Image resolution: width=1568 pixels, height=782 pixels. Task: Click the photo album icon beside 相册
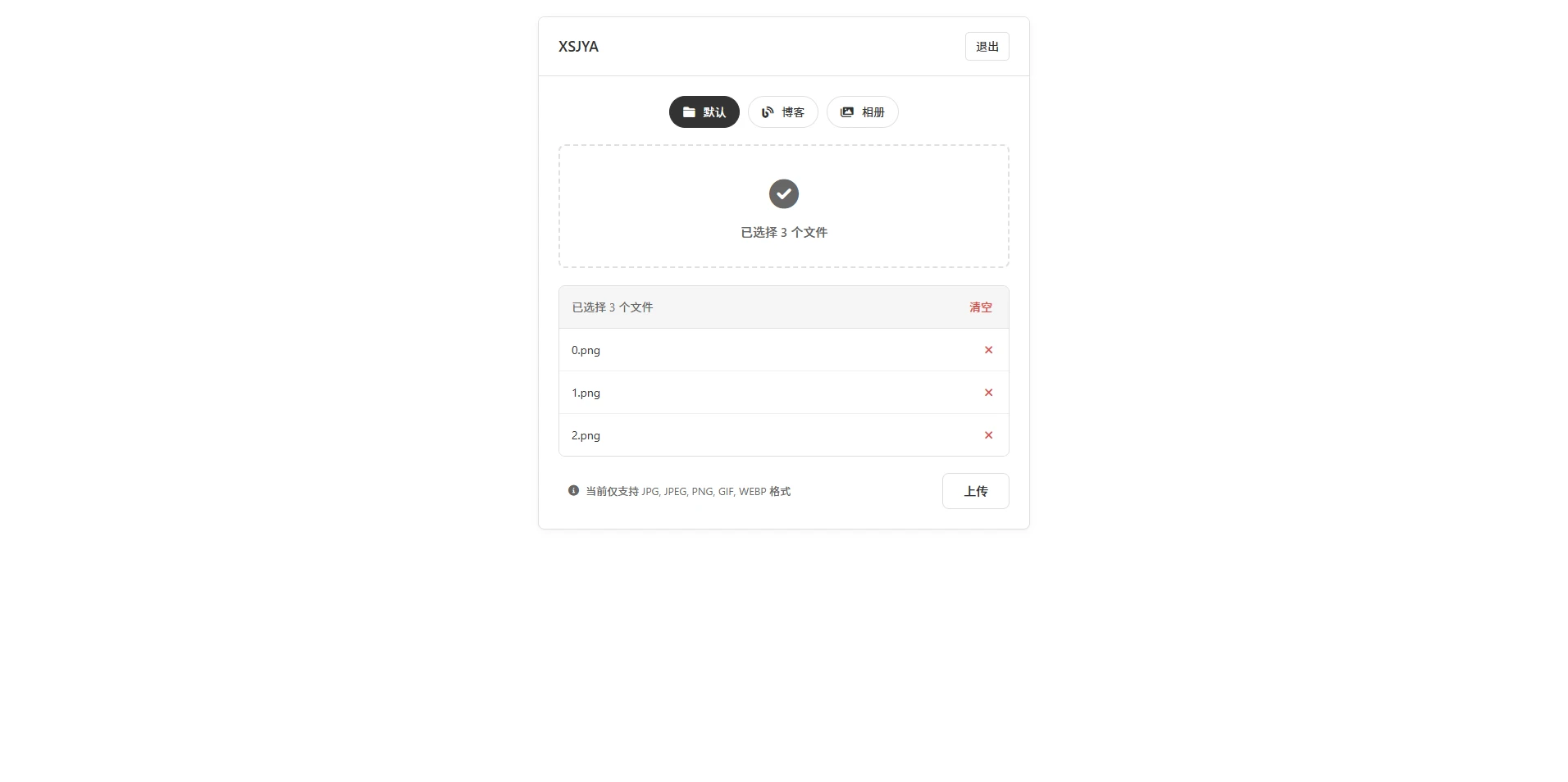(847, 112)
